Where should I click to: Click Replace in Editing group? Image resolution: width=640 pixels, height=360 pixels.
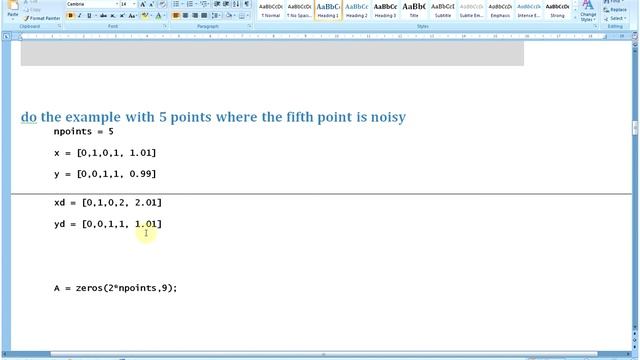pyautogui.click(x=615, y=10)
